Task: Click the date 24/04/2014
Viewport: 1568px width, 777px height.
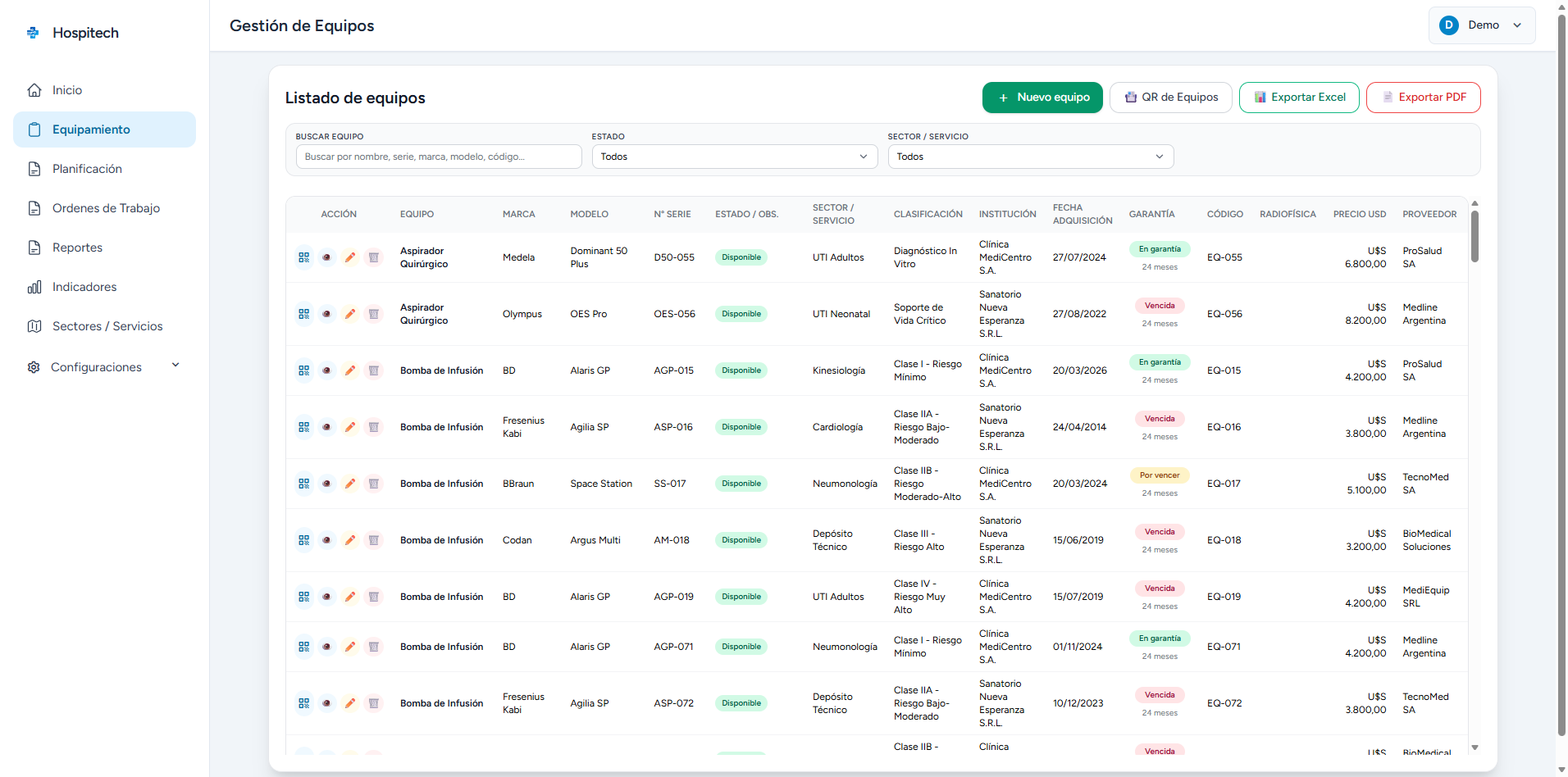Action: tap(1079, 427)
